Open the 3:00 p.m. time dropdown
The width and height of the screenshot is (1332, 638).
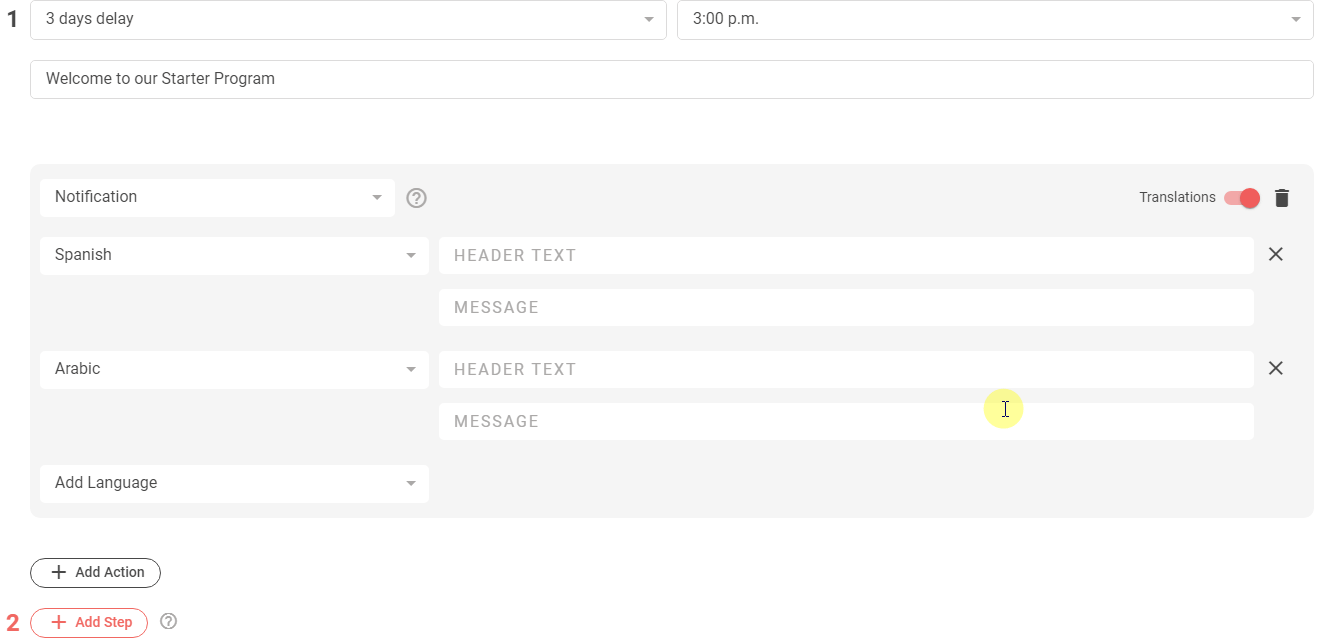994,20
